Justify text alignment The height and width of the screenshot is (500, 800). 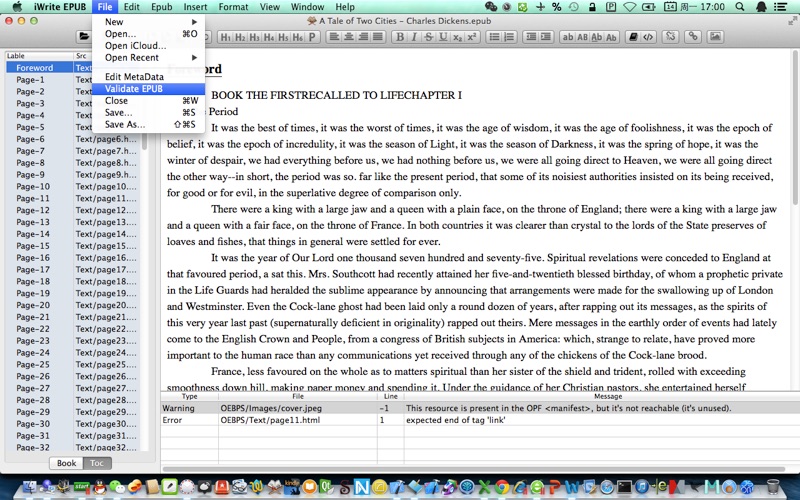pyautogui.click(x=378, y=37)
